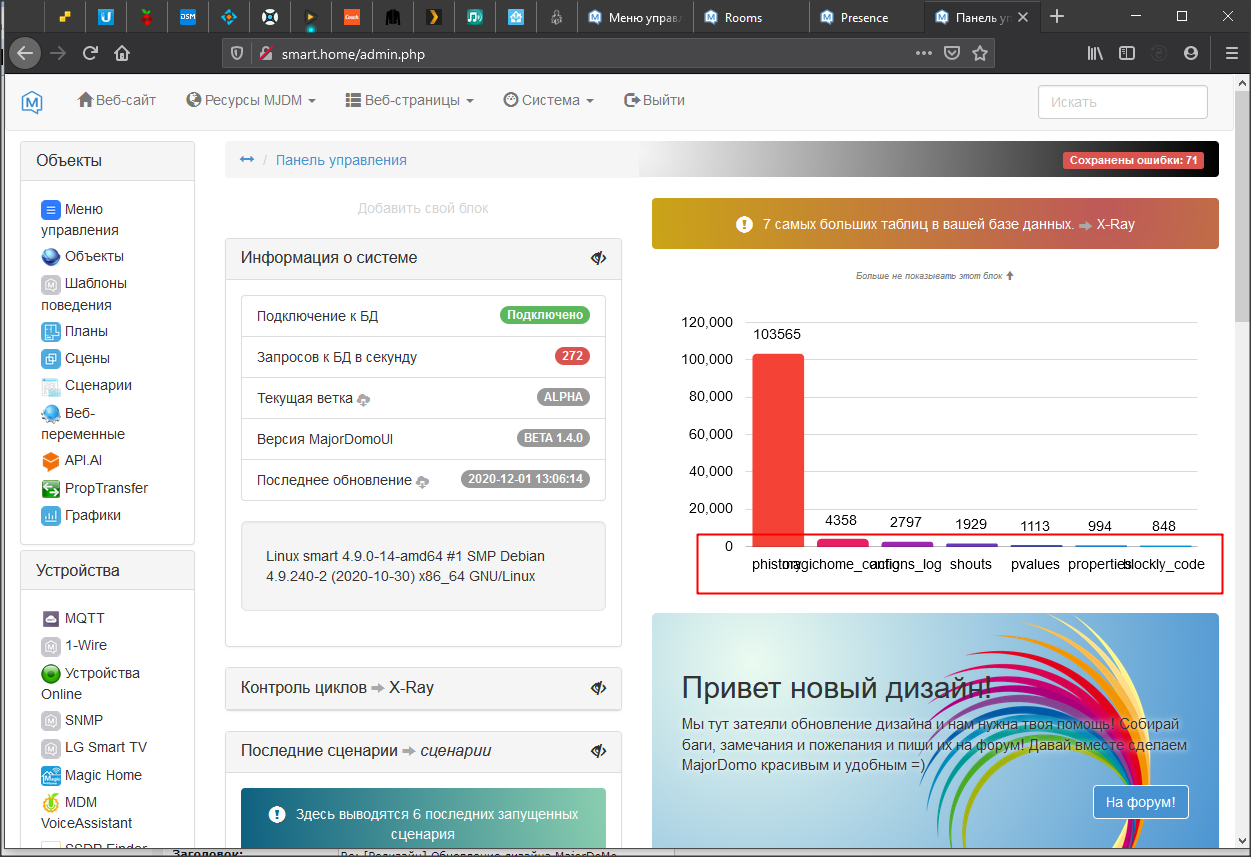Click the PropTransfer icon in sidebar
The width and height of the screenshot is (1251, 857).
[51, 489]
